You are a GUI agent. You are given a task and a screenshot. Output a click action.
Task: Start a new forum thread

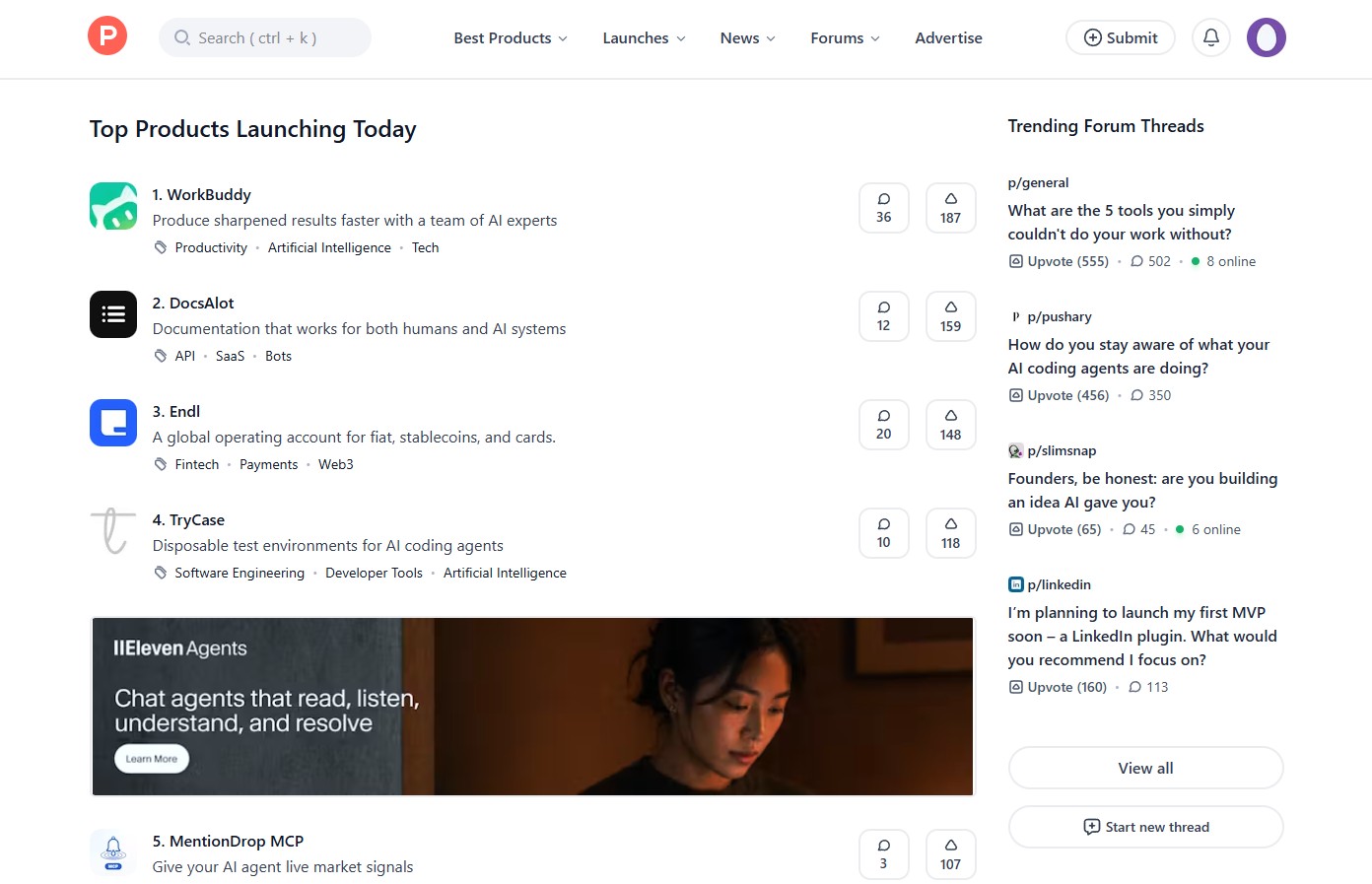[x=1145, y=827]
